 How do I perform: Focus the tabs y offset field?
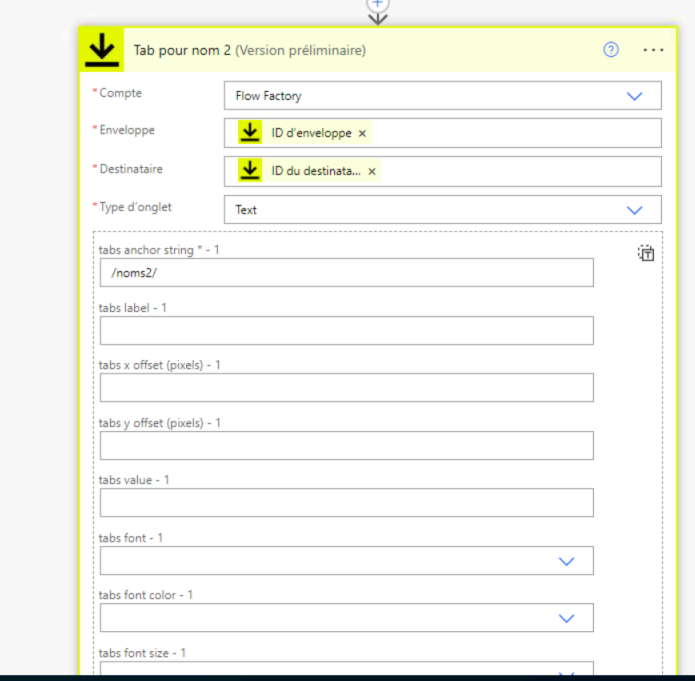click(346, 446)
